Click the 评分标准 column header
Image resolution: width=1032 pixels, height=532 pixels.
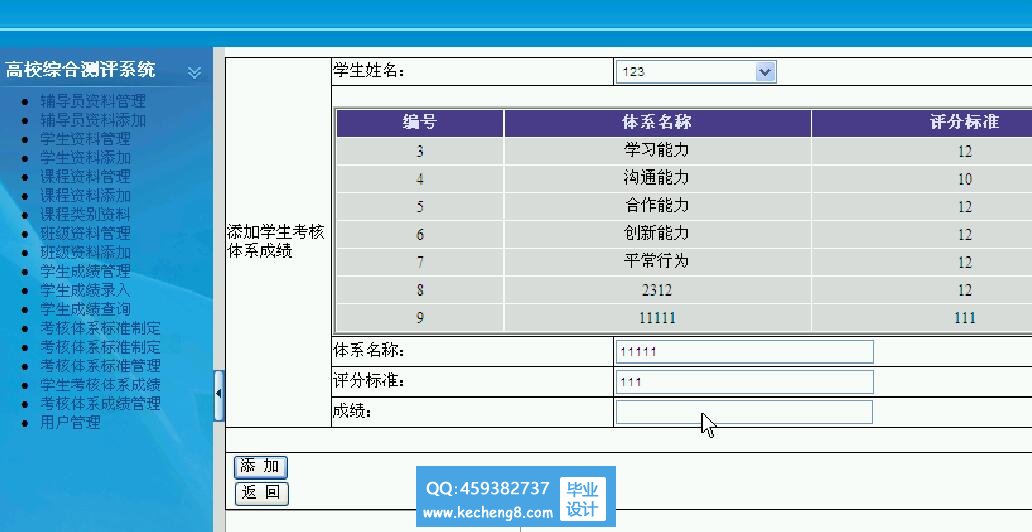[964, 122]
